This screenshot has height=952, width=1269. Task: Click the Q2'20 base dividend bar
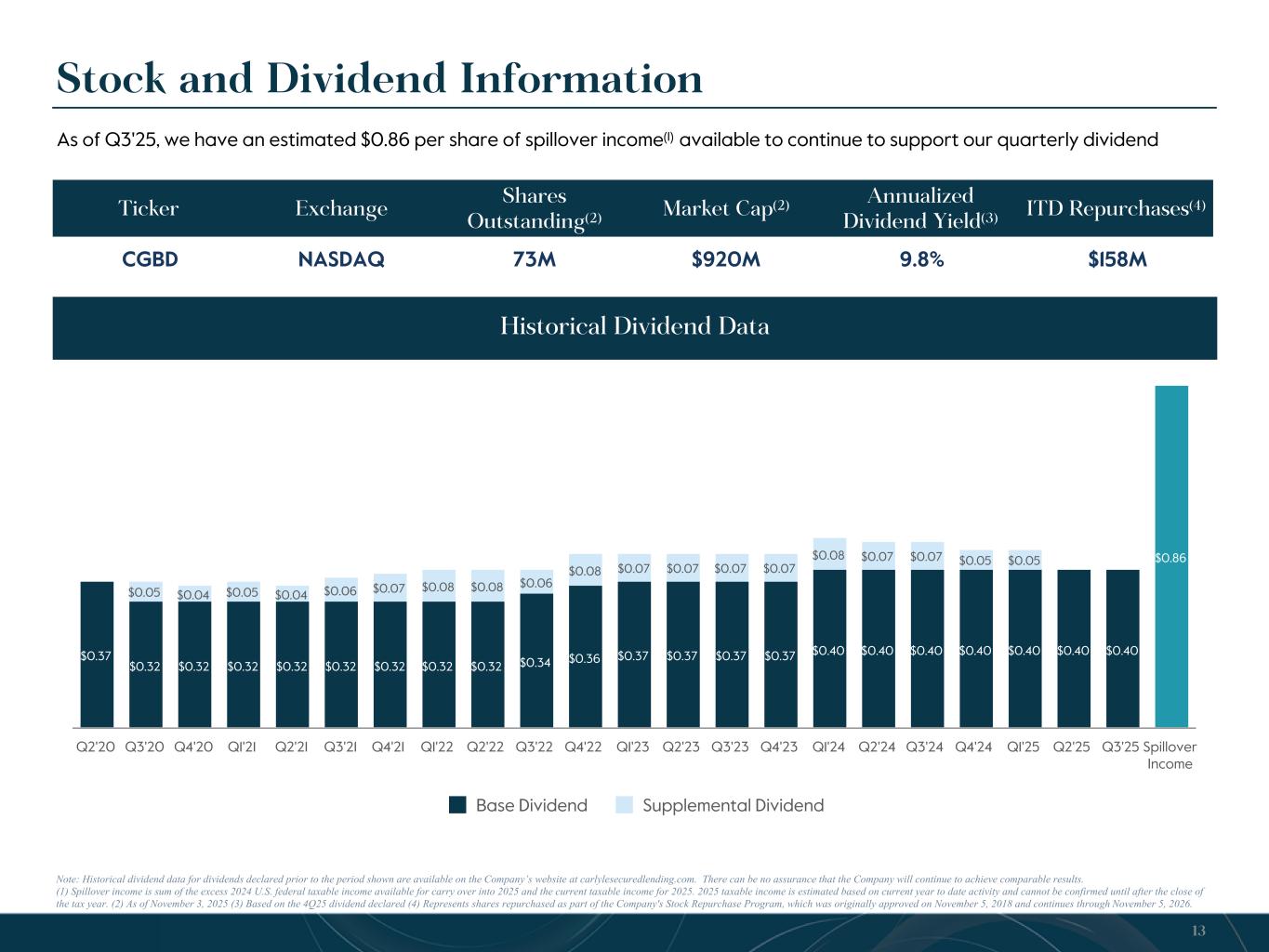point(97,654)
